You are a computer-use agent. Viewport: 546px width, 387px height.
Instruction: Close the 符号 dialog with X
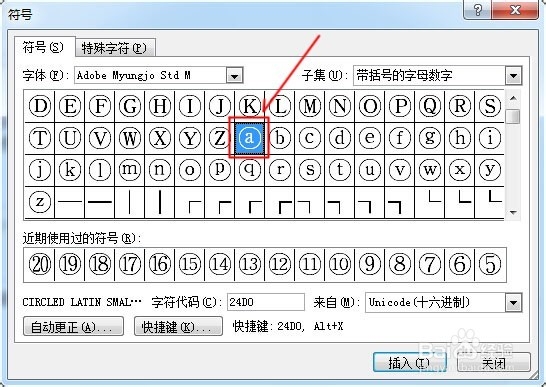coord(515,10)
